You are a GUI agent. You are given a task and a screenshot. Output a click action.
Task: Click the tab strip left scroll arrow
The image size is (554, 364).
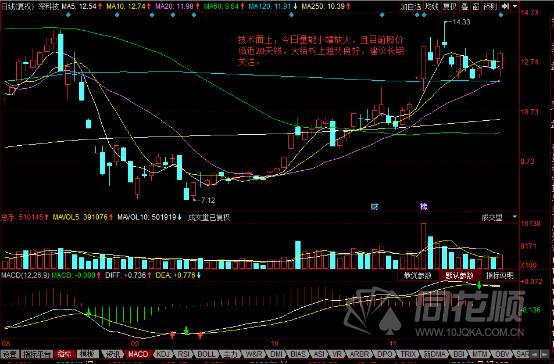534,354
